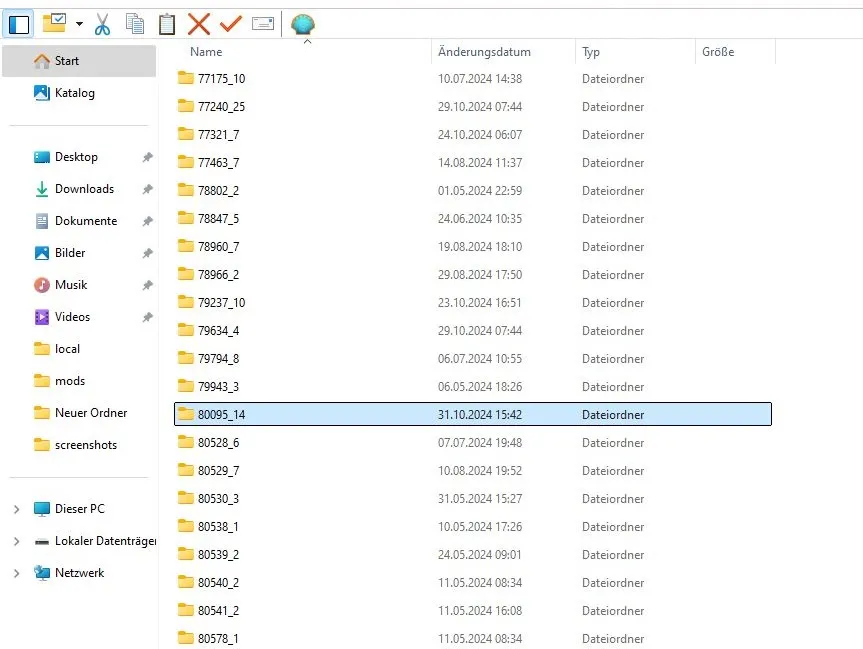Click the clipboard Paste icon

[x=167, y=23]
